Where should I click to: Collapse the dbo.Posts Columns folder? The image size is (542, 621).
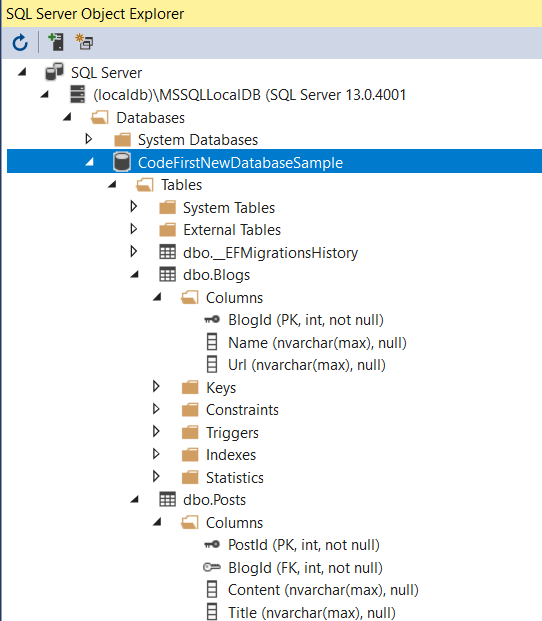[x=157, y=522]
